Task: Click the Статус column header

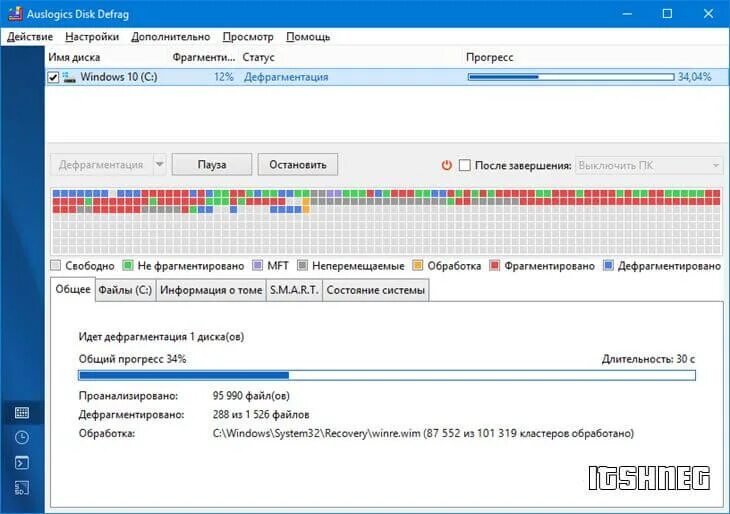Action: [258, 57]
